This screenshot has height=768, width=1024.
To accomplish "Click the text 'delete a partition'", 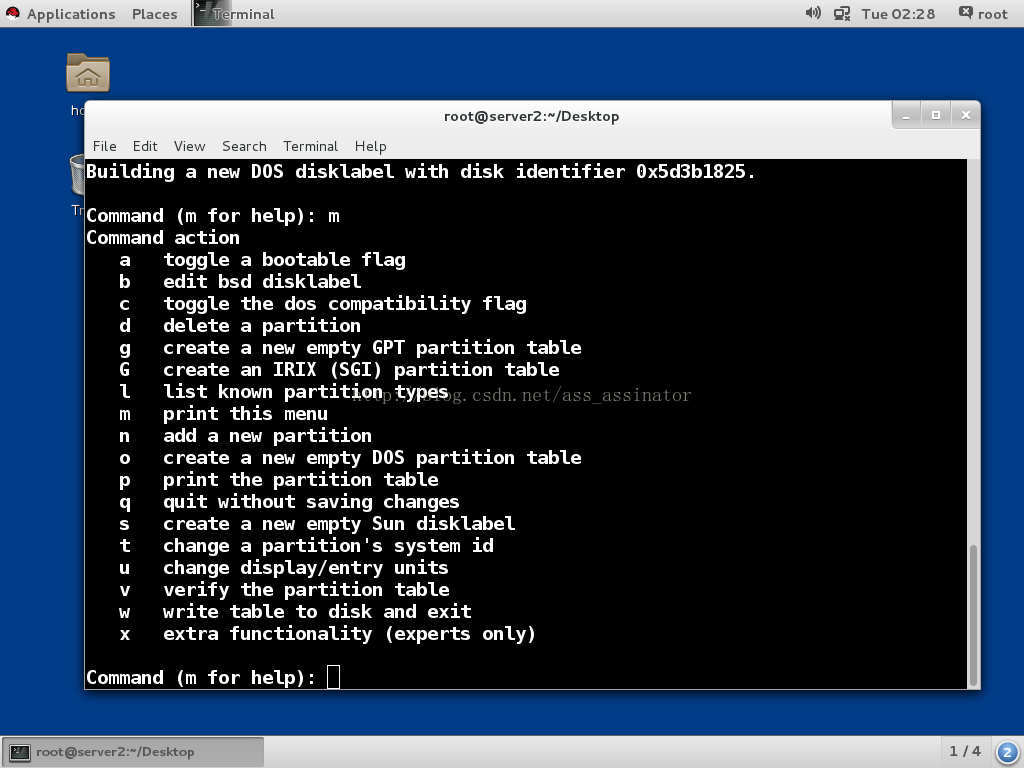I will (x=262, y=325).
